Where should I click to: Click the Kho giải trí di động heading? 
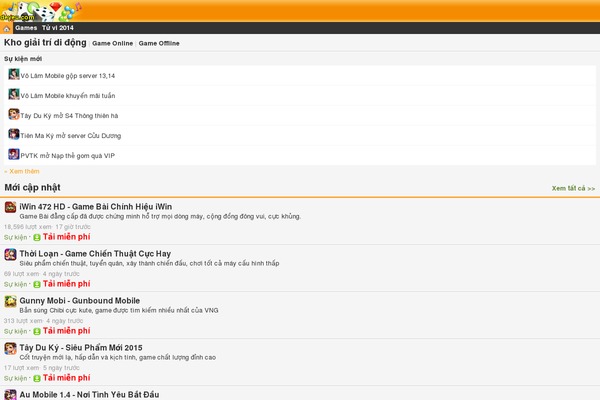tap(45, 42)
